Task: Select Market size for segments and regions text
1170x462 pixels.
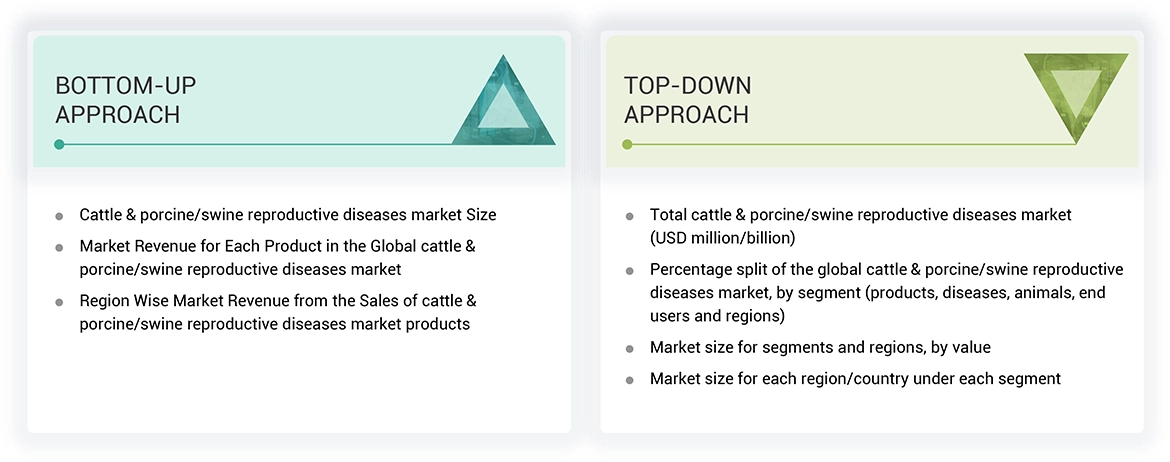Action: click(x=822, y=348)
